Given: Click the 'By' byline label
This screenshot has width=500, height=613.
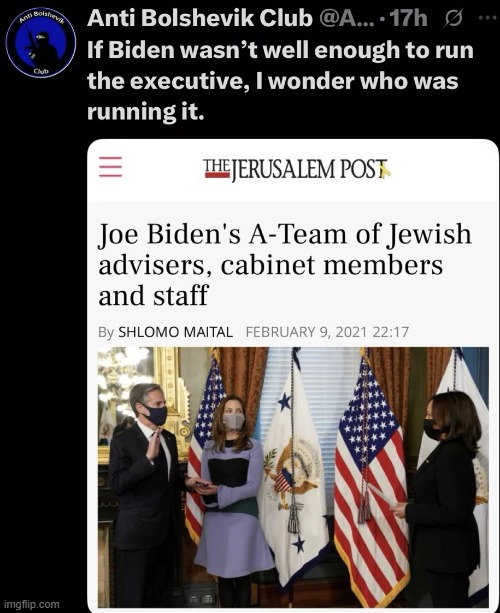Looking at the screenshot, I should point(106,332).
